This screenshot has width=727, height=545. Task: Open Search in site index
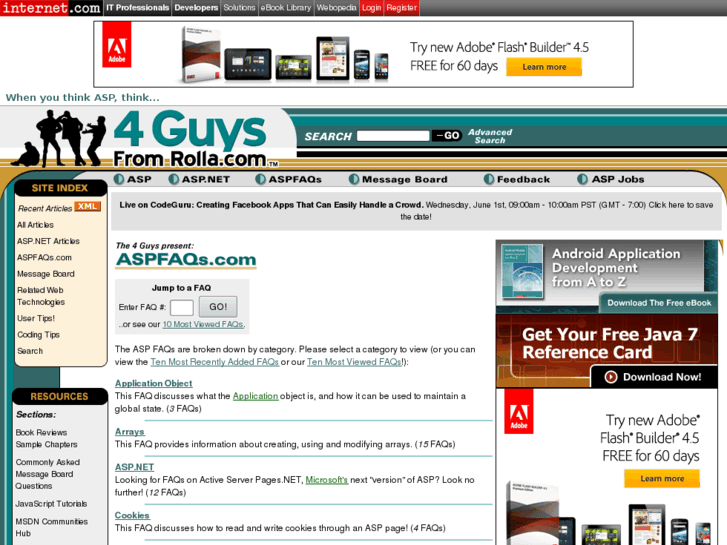30,351
